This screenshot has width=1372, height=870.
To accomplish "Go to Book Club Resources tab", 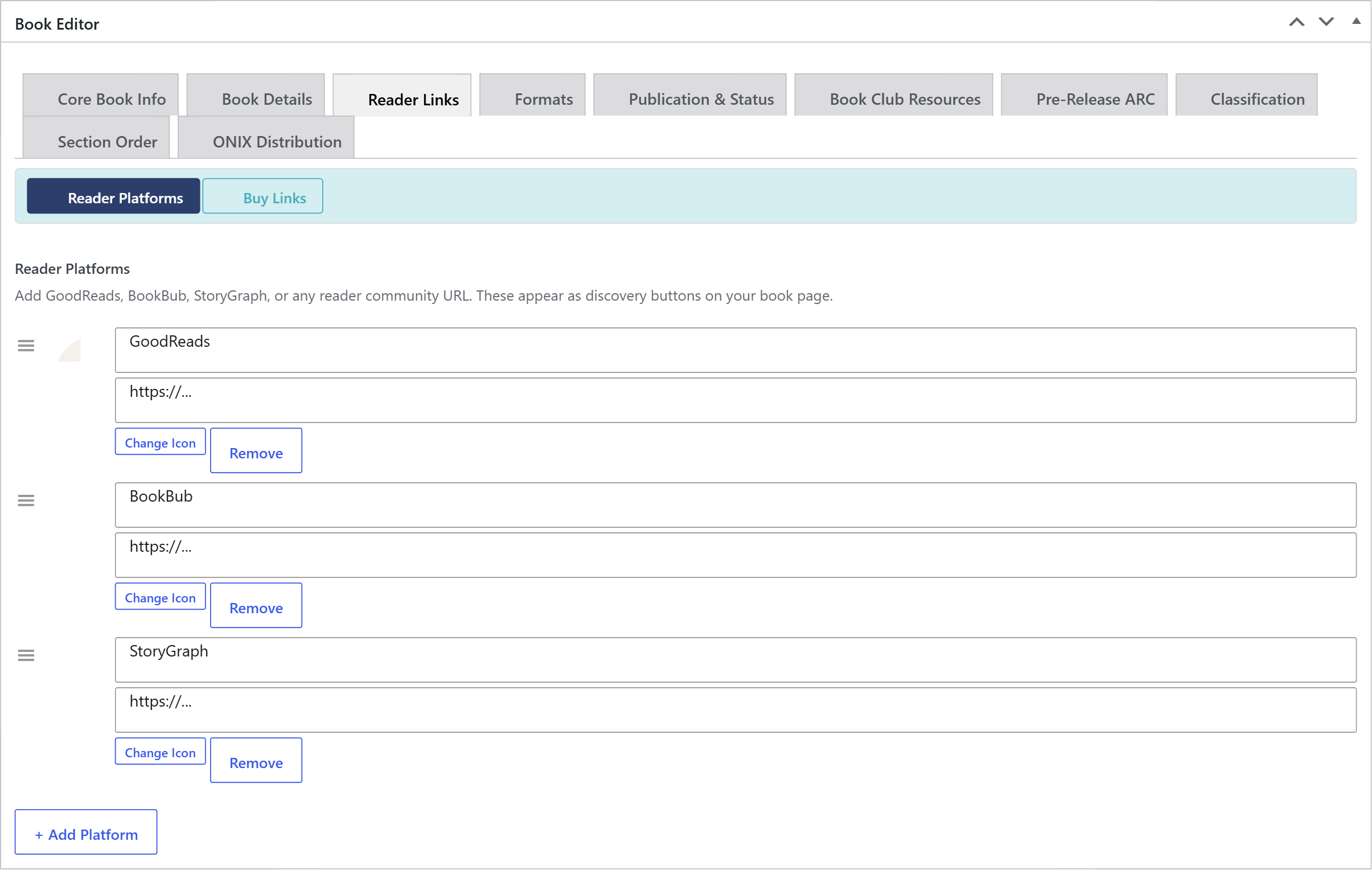I will coord(894,95).
